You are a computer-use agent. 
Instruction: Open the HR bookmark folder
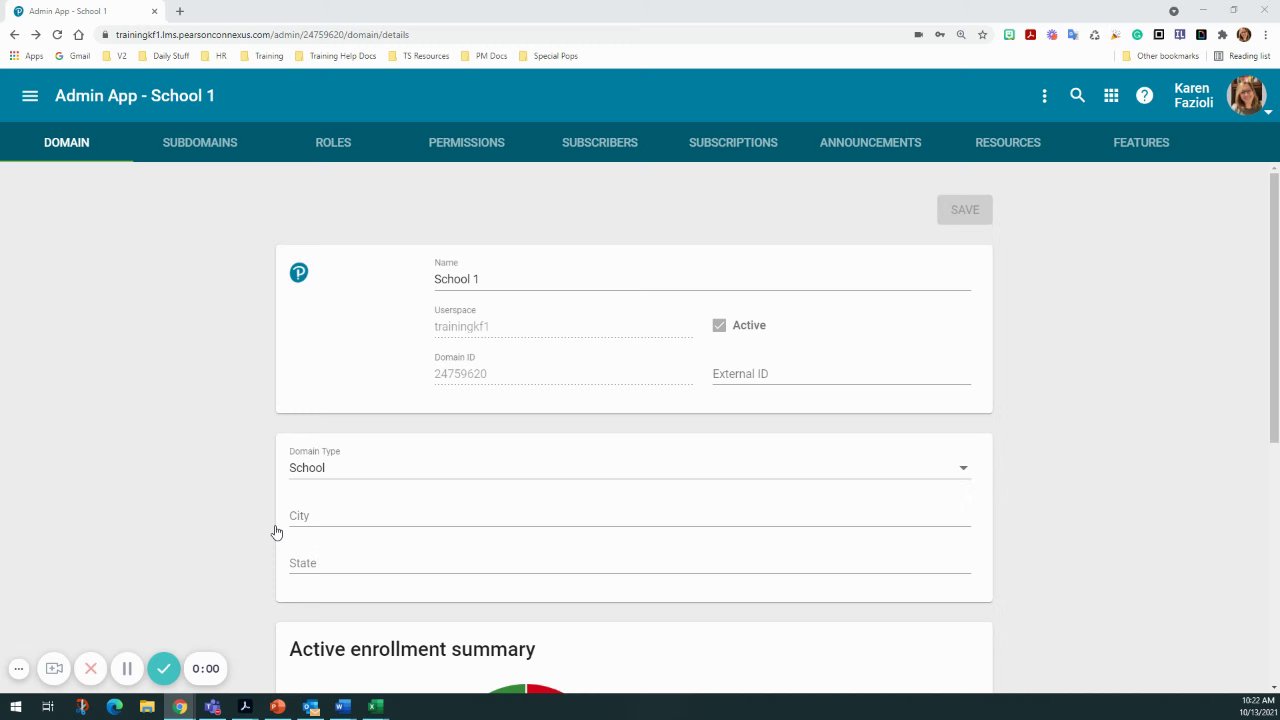click(214, 56)
